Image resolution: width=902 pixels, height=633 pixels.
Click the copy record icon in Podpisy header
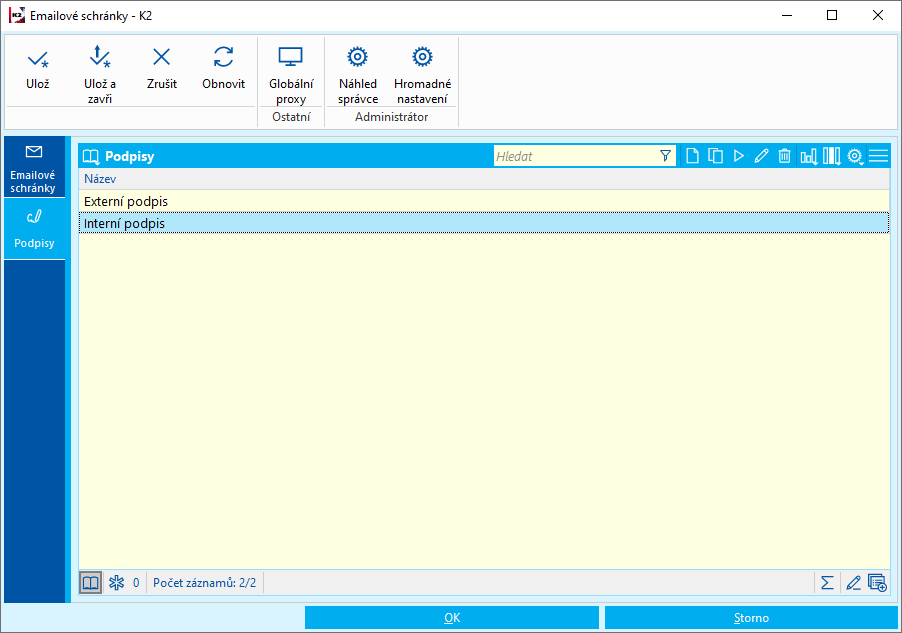(715, 156)
